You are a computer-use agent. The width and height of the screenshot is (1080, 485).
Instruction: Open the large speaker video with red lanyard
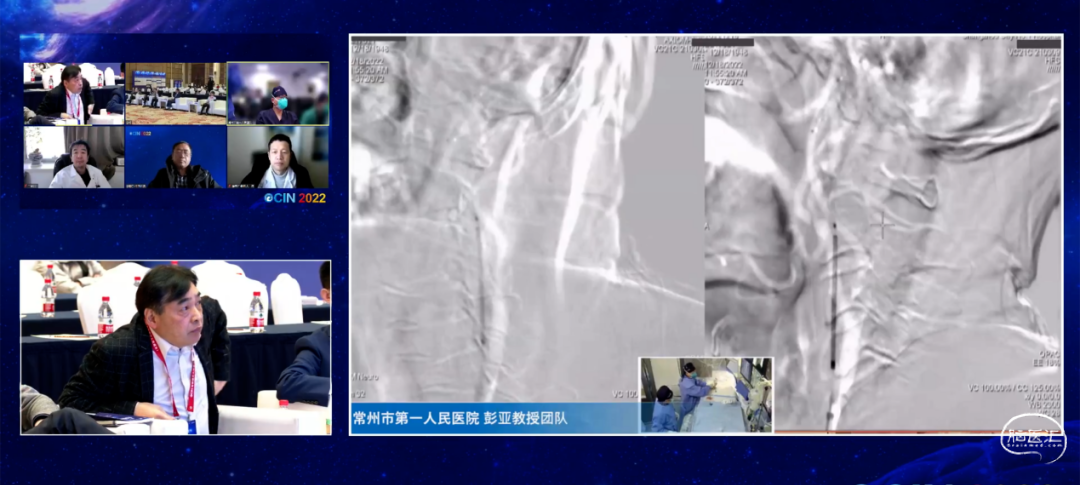pyautogui.click(x=176, y=347)
